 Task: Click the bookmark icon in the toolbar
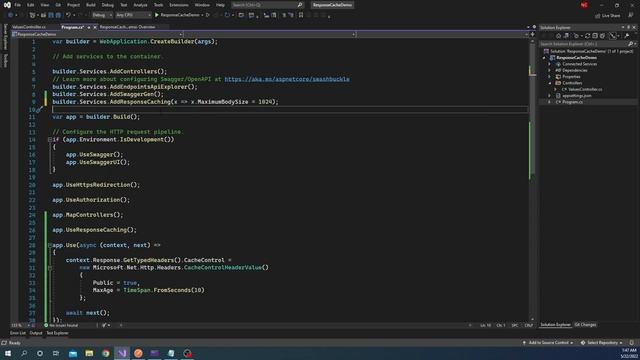pos(301,15)
